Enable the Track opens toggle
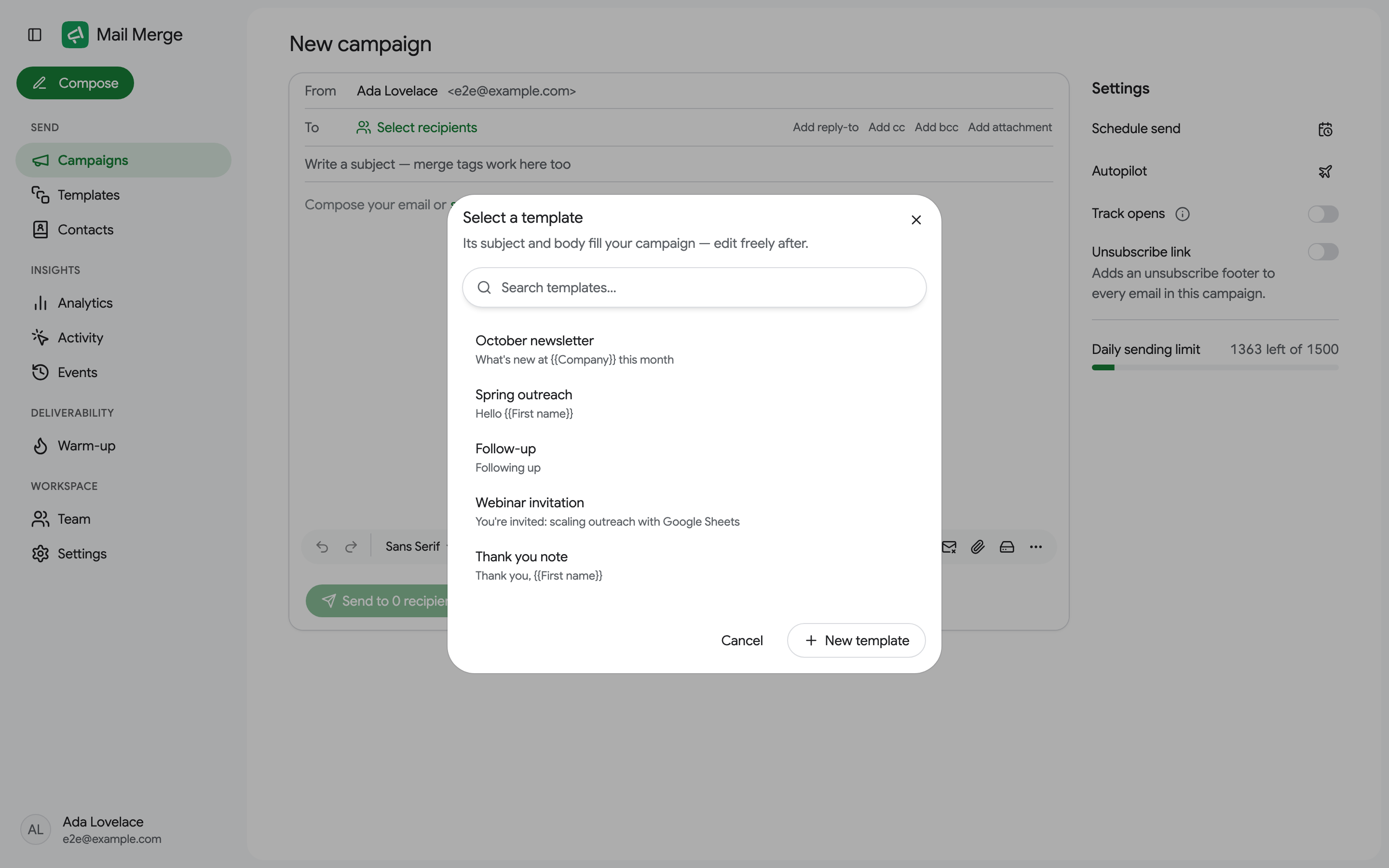Screen dimensions: 1389x868 pos(1323,214)
